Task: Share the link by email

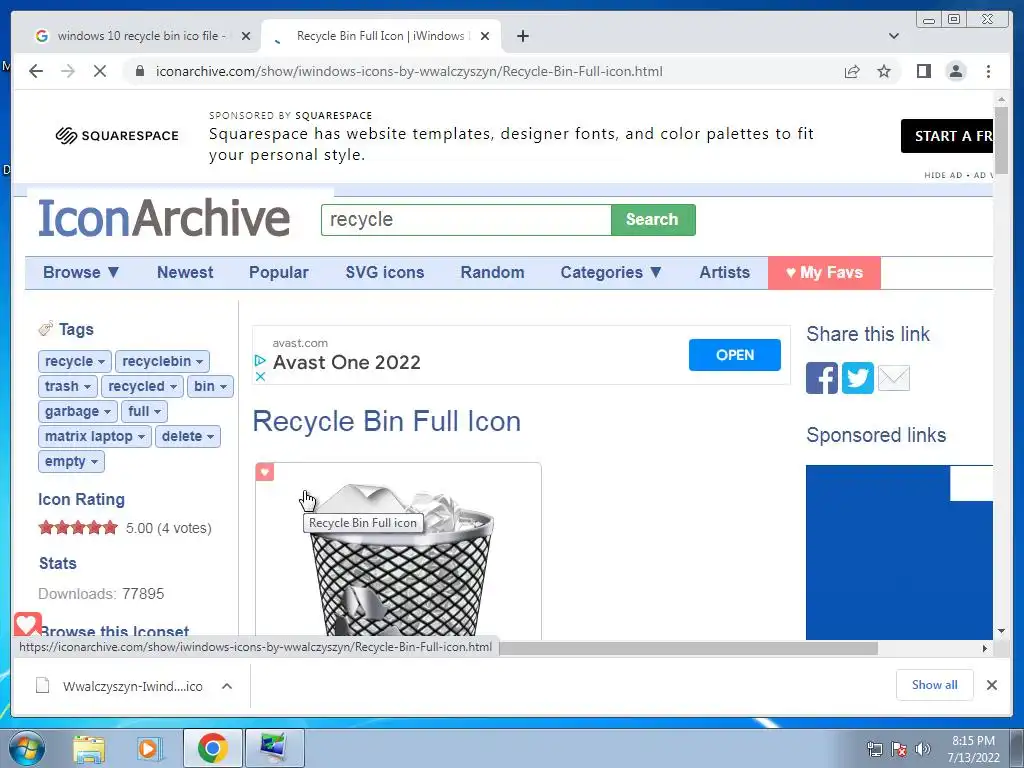Action: [x=893, y=377]
